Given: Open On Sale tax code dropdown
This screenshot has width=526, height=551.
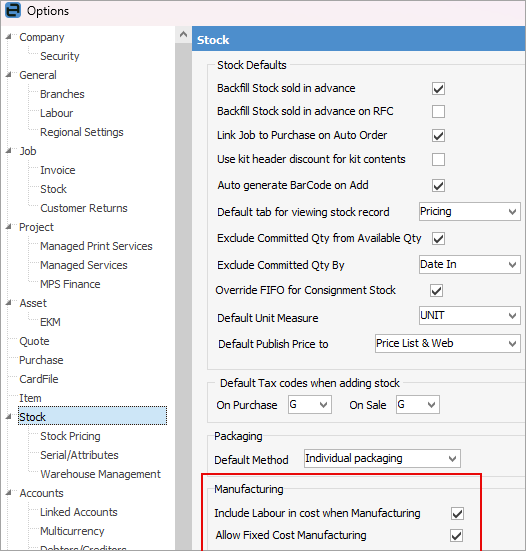Looking at the screenshot, I should [417, 404].
